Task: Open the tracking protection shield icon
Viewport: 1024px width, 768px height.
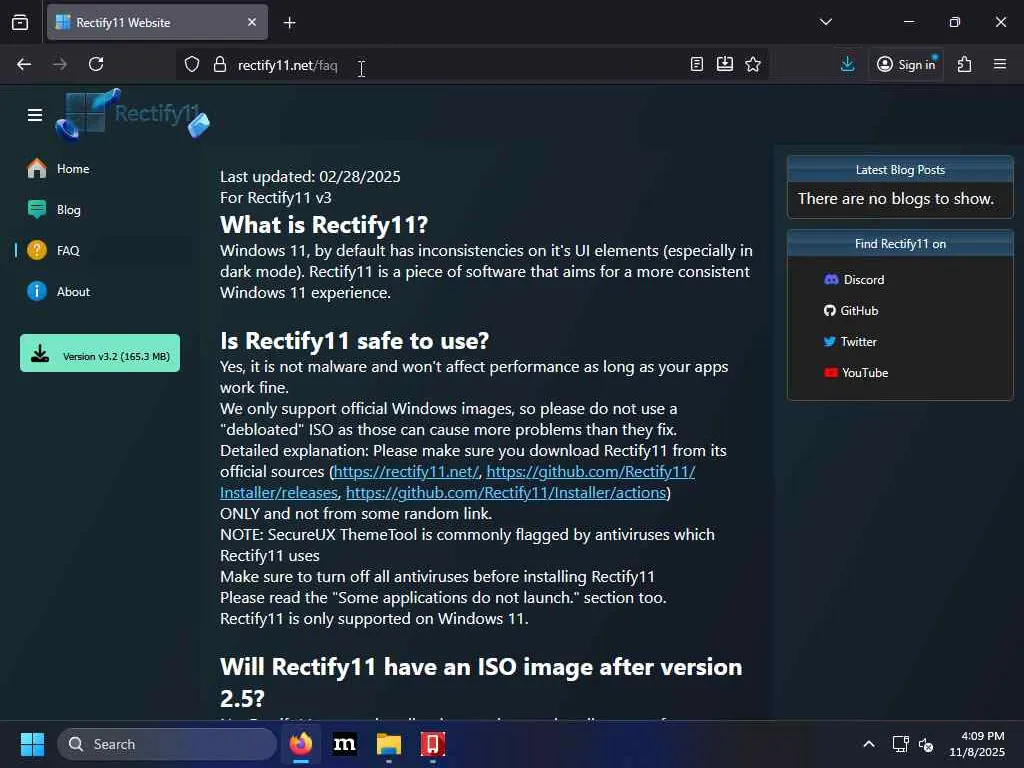Action: [x=191, y=65]
